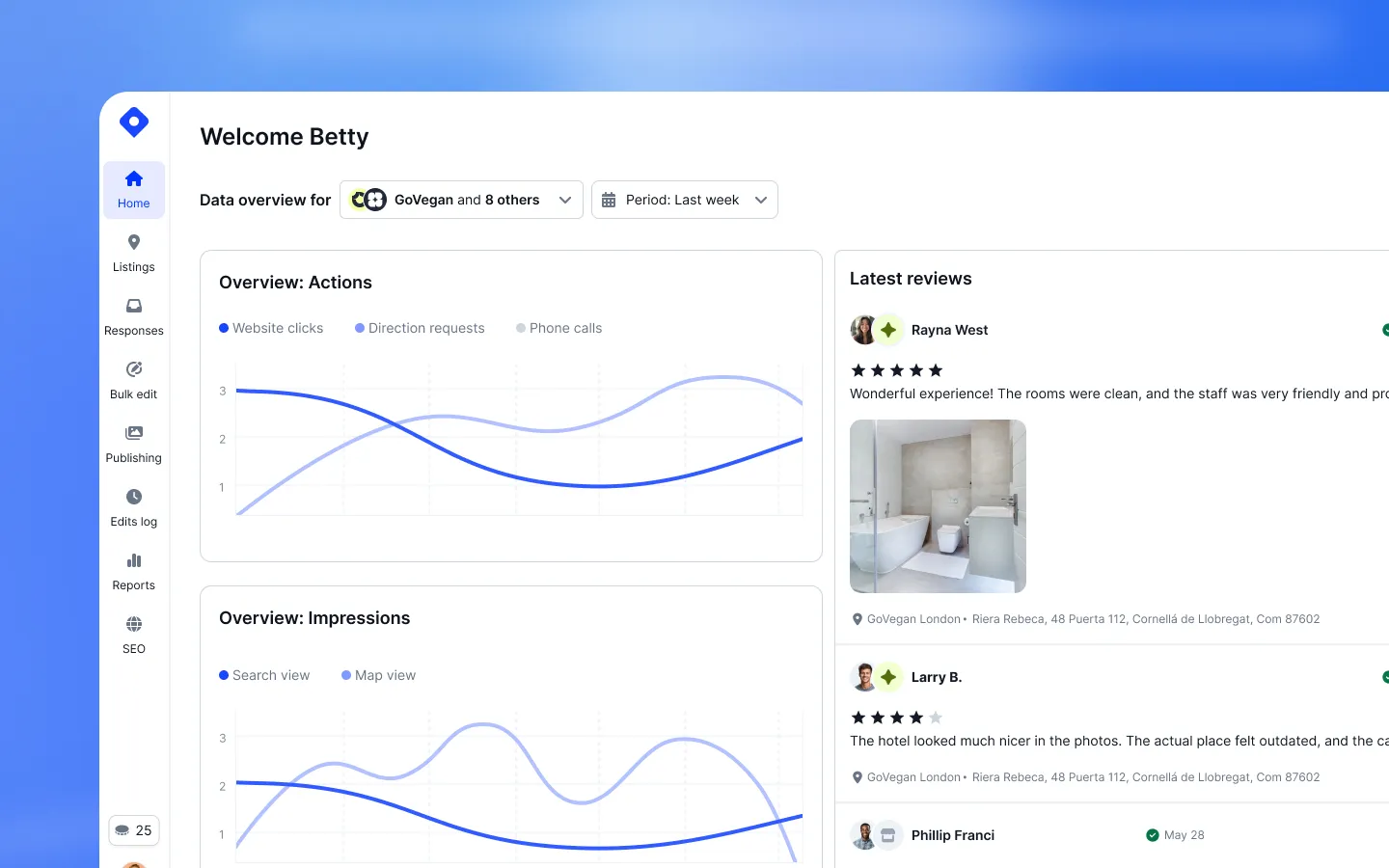The height and width of the screenshot is (868, 1389).
Task: Select Home in the navigation menu
Action: [133, 189]
